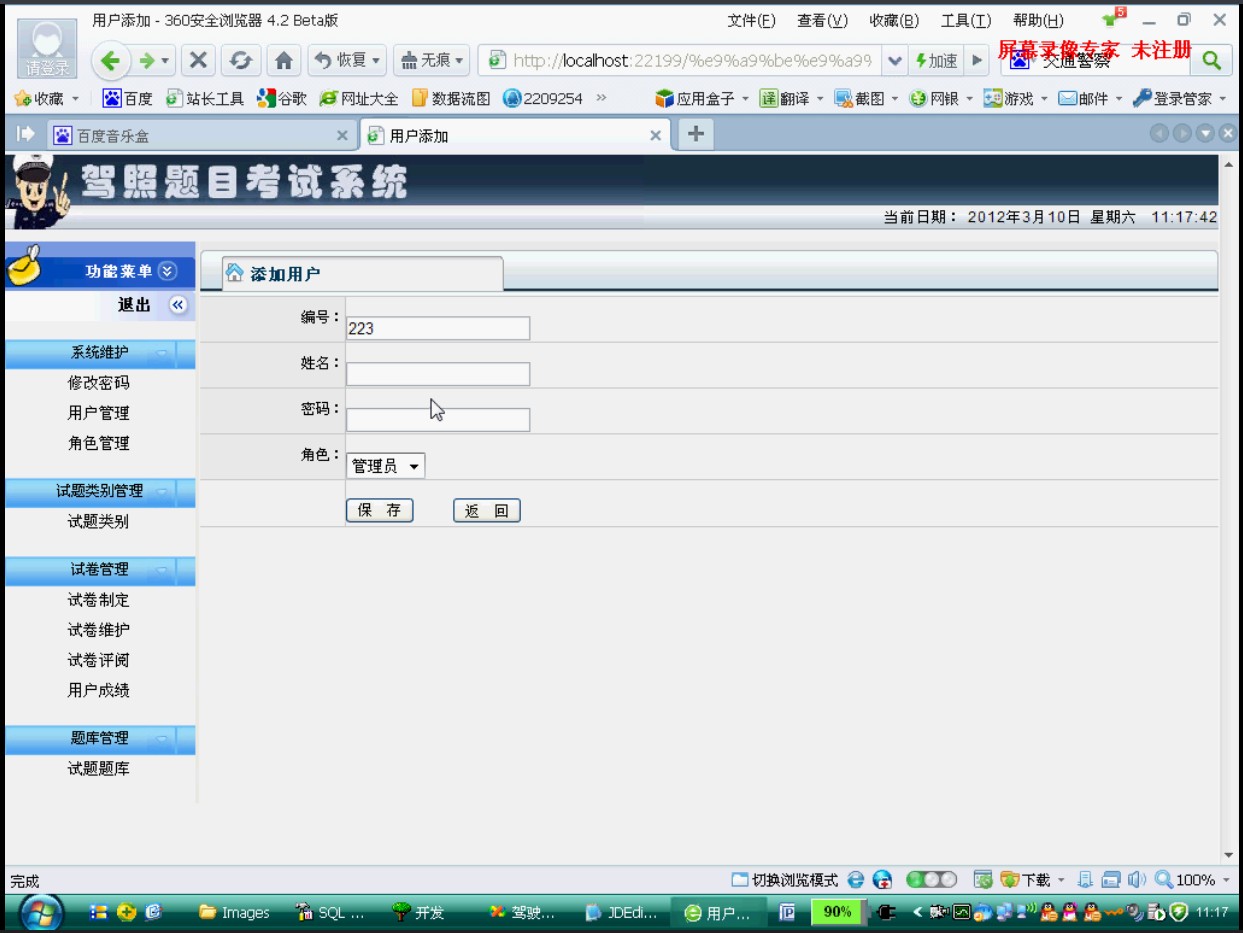The image size is (1243, 933).
Task: Click the 退出 logout link
Action: (134, 305)
